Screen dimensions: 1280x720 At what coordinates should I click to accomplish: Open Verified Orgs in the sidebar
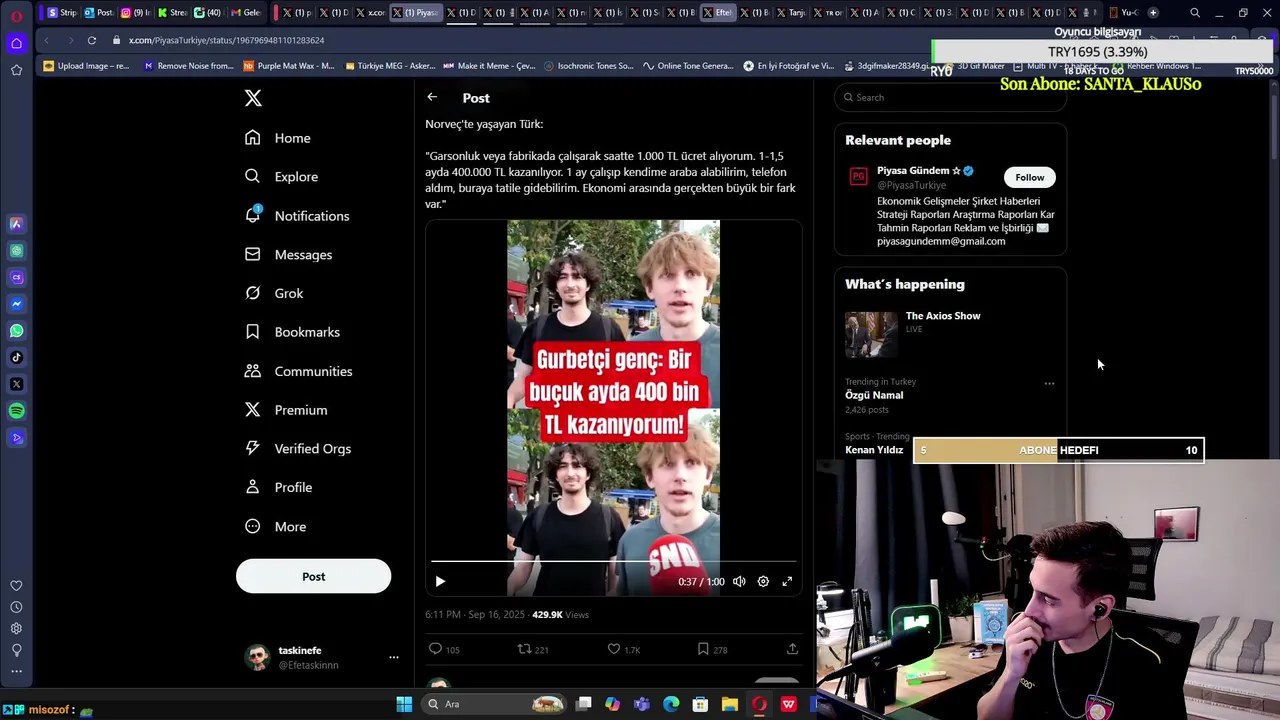pyautogui.click(x=298, y=448)
